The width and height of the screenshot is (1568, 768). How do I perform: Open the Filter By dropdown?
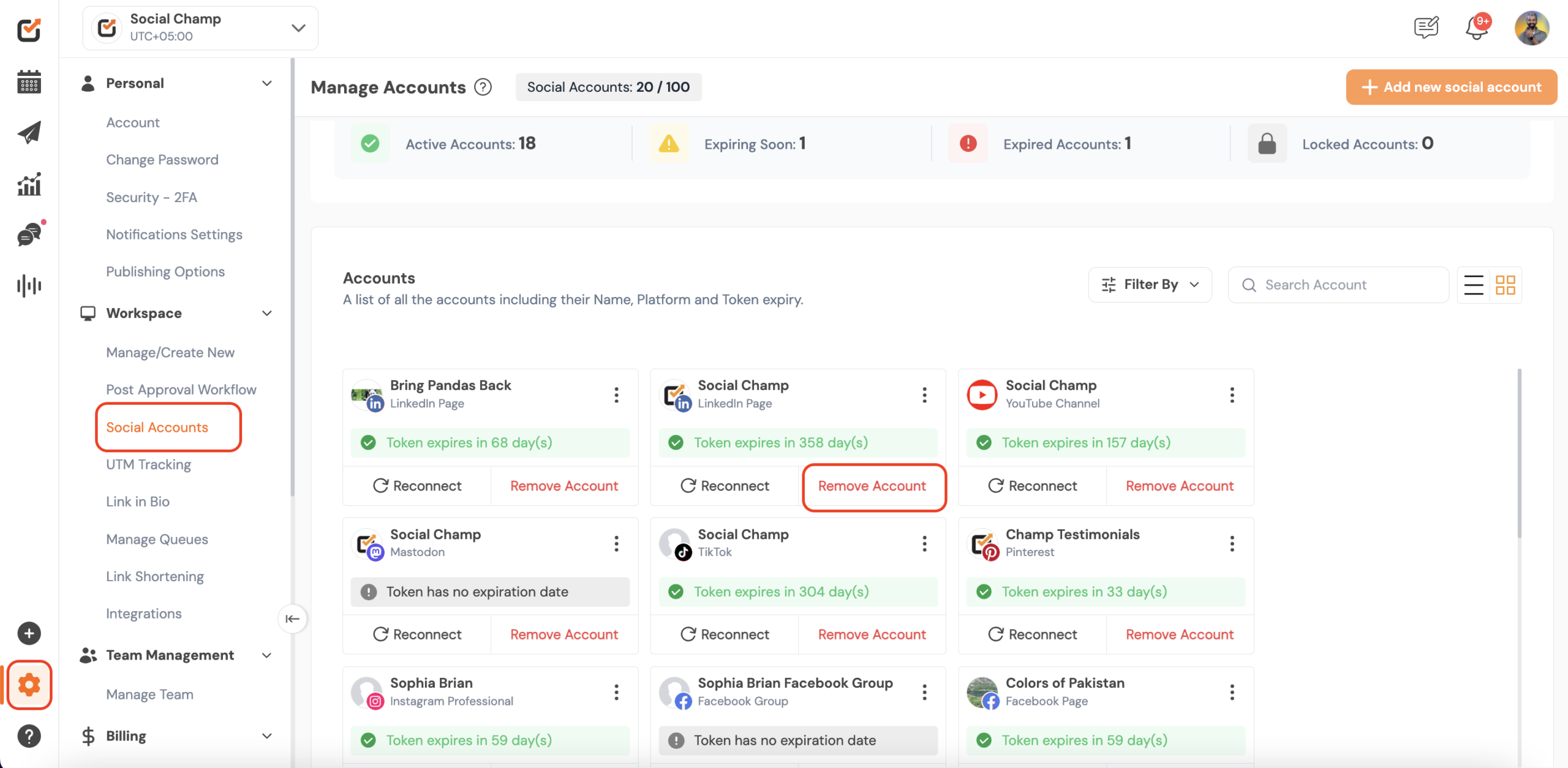pyautogui.click(x=1150, y=285)
